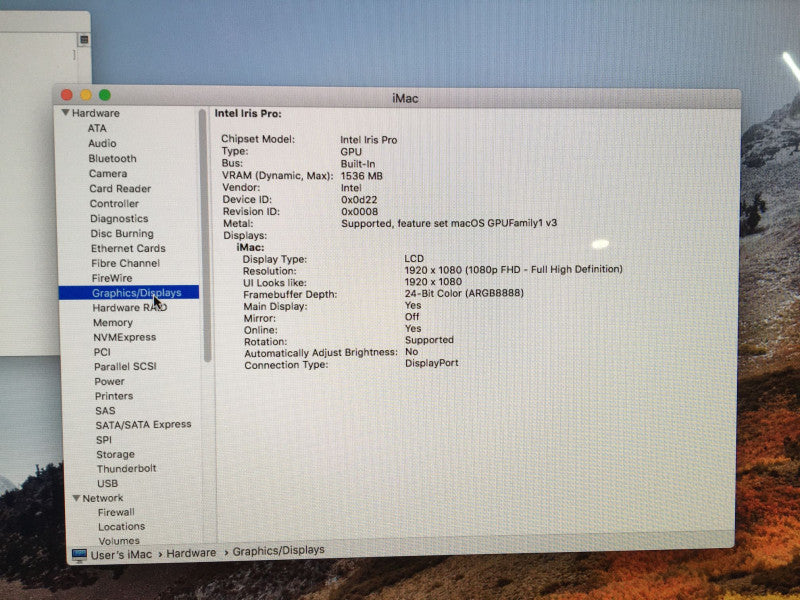Click the Intel Iris Pro heading
Image resolution: width=800 pixels, height=600 pixels.
click(x=248, y=114)
